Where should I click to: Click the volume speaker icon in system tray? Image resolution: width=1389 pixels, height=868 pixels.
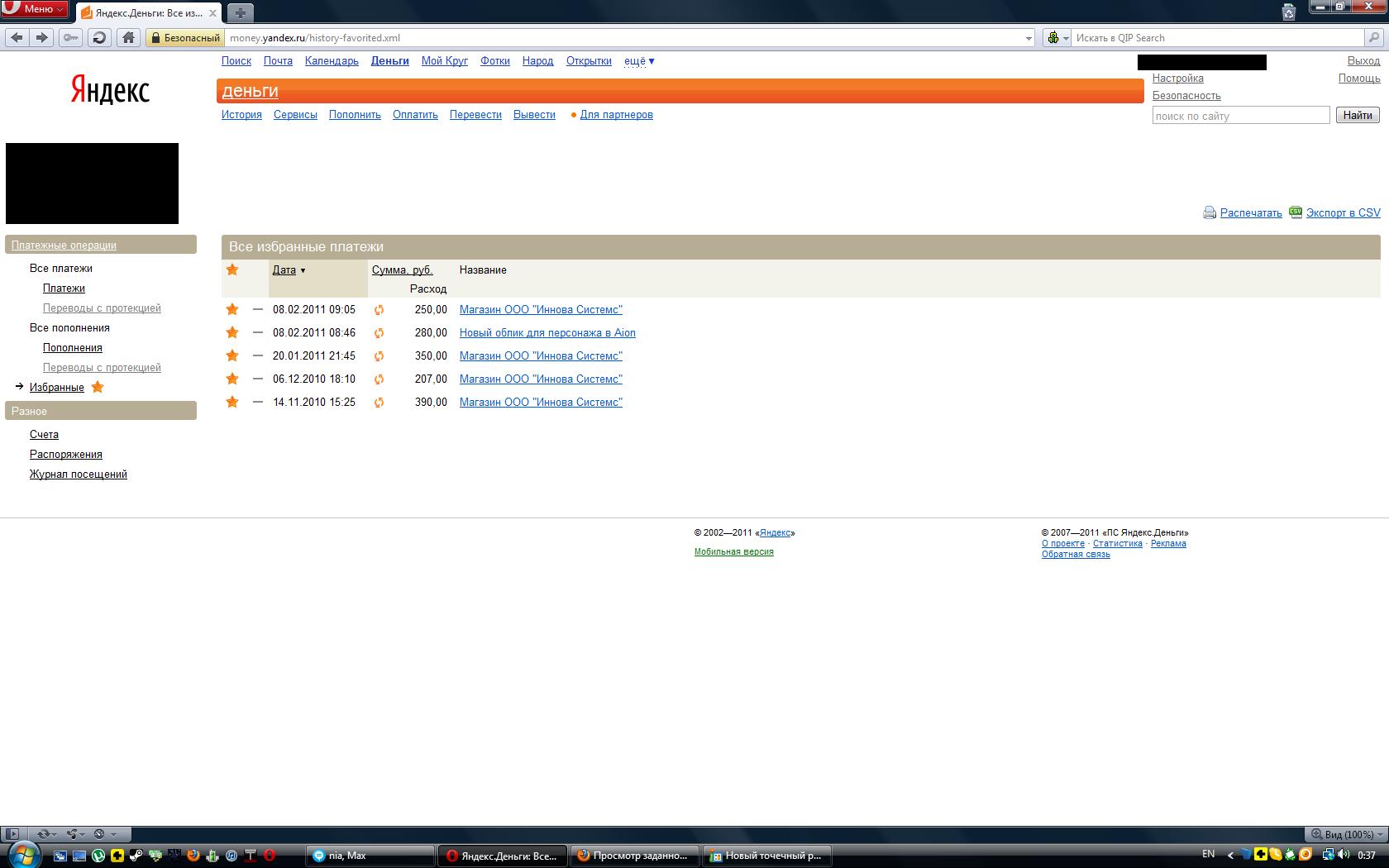1343,855
